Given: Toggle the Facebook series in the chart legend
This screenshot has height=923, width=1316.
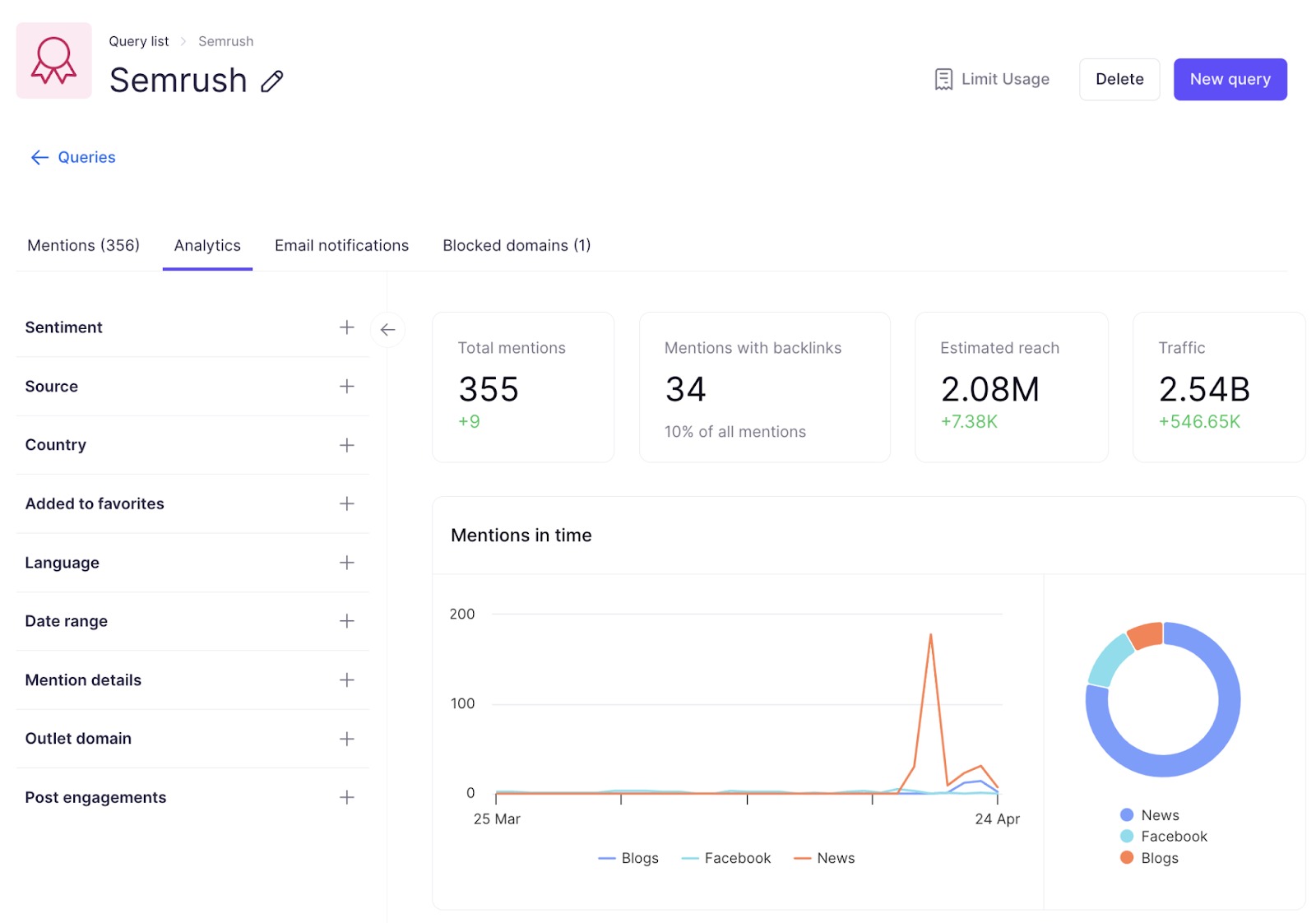Looking at the screenshot, I should 725,858.
